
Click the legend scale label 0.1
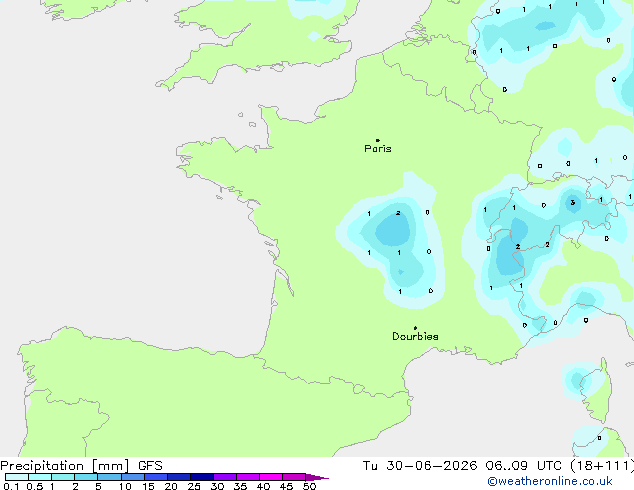point(11,486)
